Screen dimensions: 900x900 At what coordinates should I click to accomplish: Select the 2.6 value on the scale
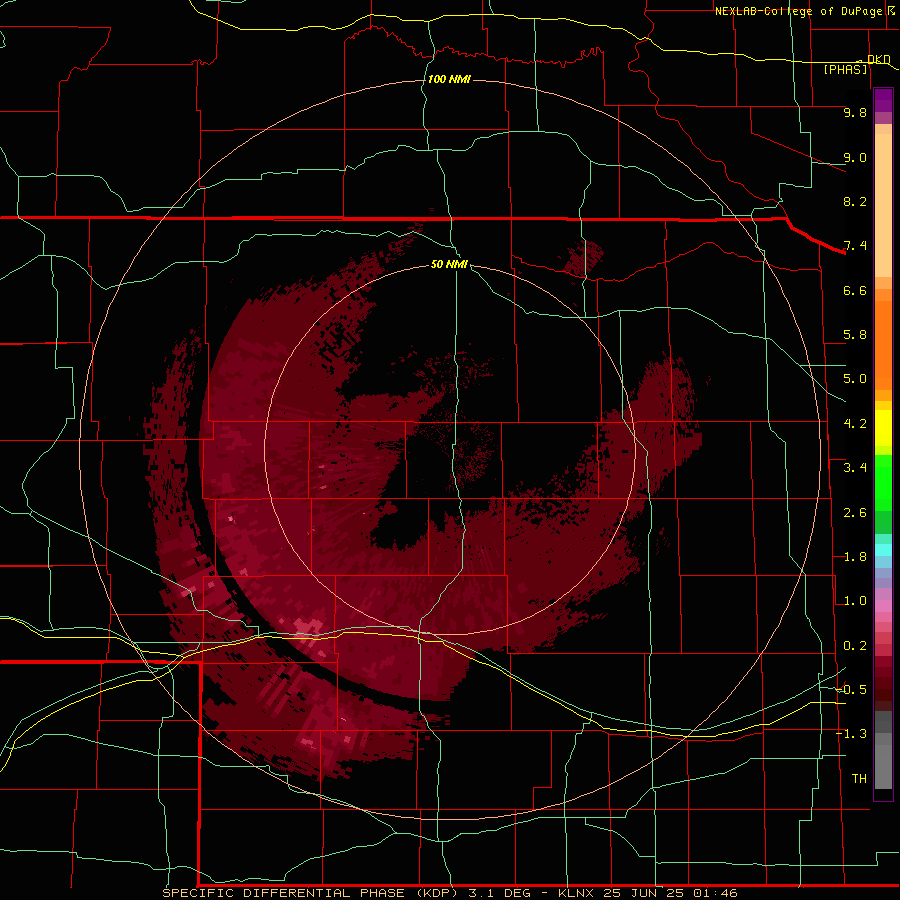(x=855, y=513)
